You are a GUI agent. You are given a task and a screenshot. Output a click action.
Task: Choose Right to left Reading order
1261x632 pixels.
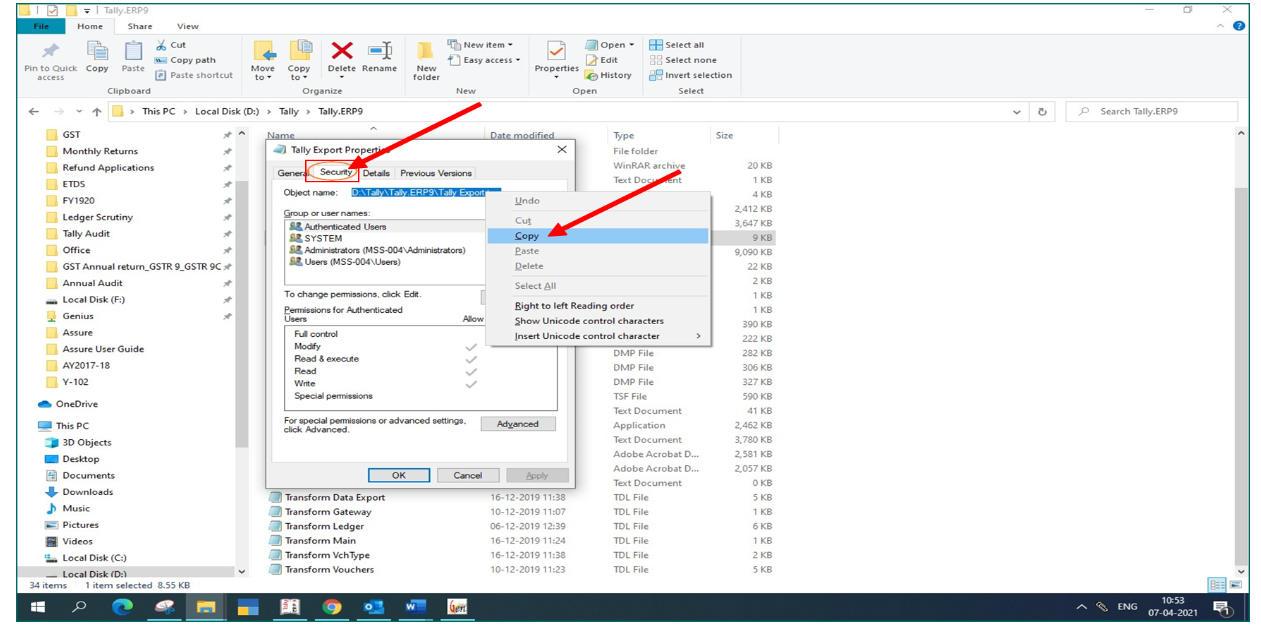click(x=598, y=306)
